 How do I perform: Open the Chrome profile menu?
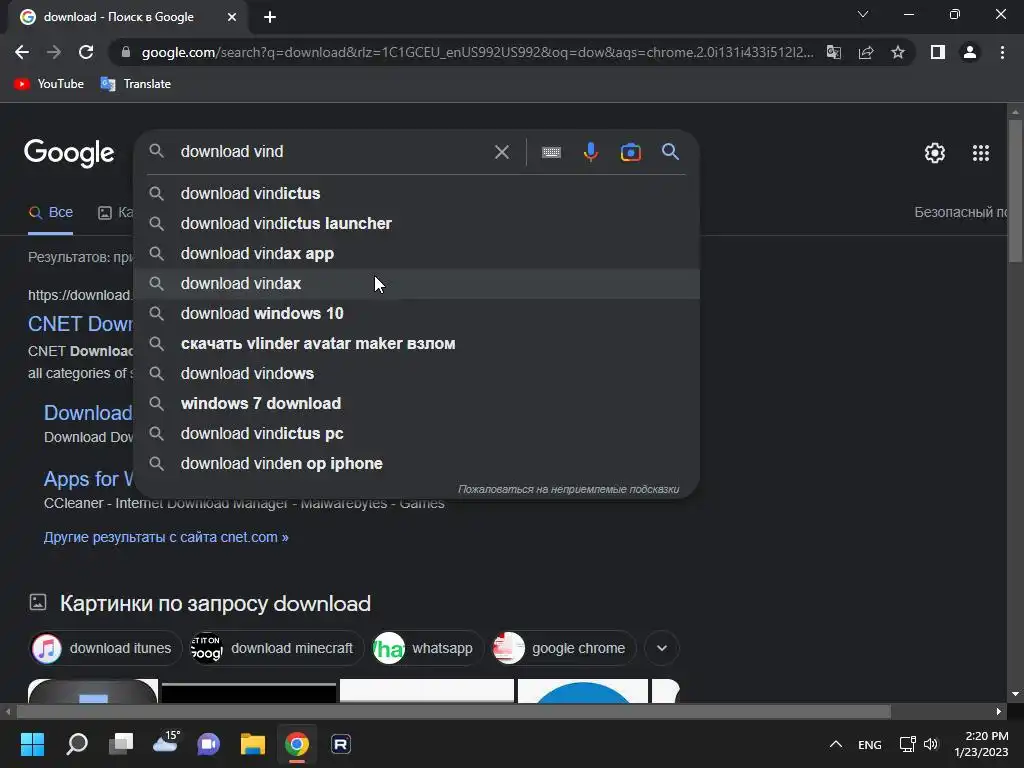click(x=970, y=52)
